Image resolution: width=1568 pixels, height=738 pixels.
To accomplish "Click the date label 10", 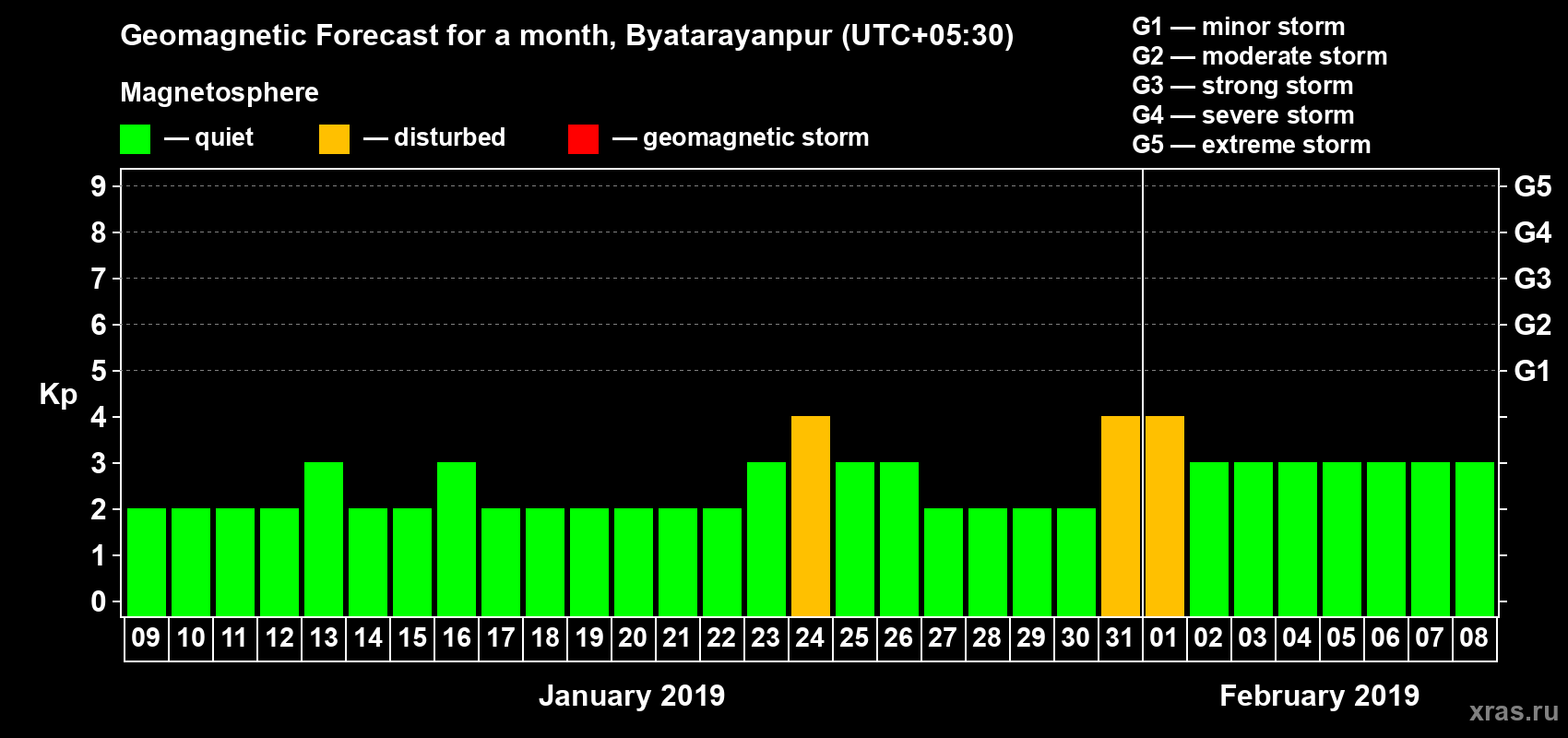I will click(x=191, y=637).
